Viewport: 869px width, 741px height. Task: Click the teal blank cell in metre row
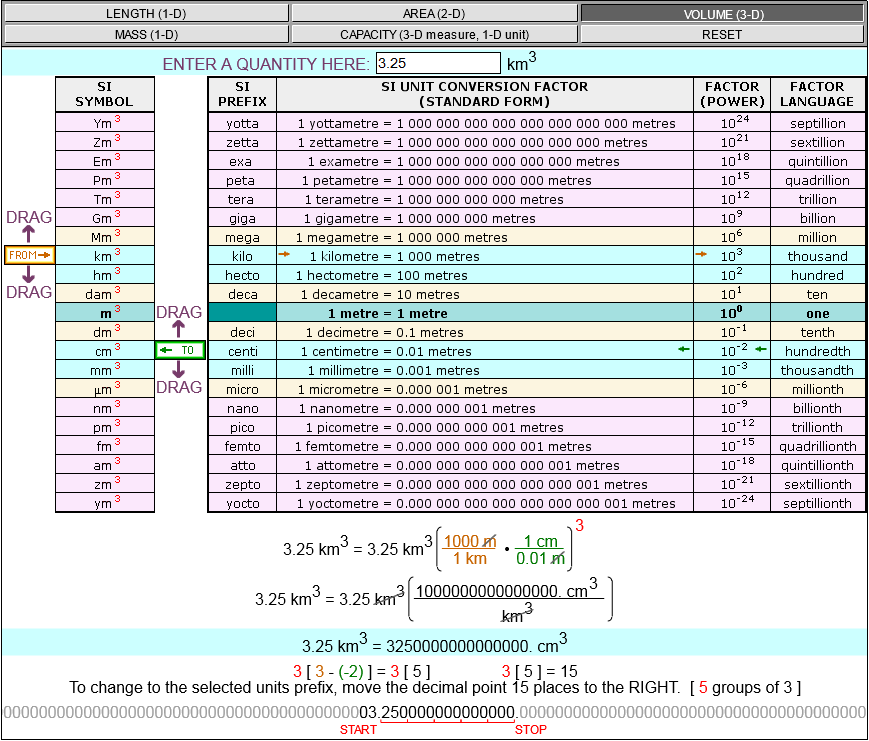coord(242,313)
